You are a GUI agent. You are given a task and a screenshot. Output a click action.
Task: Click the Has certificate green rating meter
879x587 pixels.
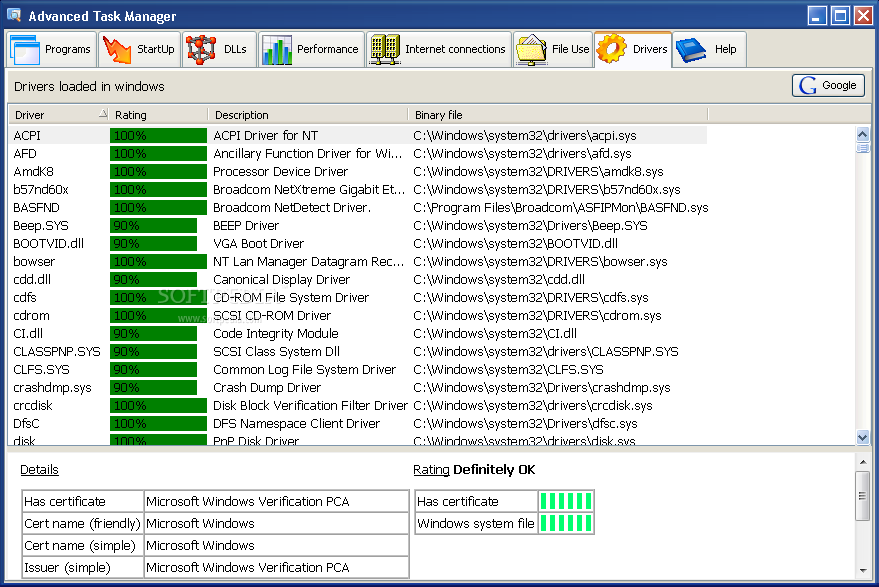pyautogui.click(x=566, y=501)
